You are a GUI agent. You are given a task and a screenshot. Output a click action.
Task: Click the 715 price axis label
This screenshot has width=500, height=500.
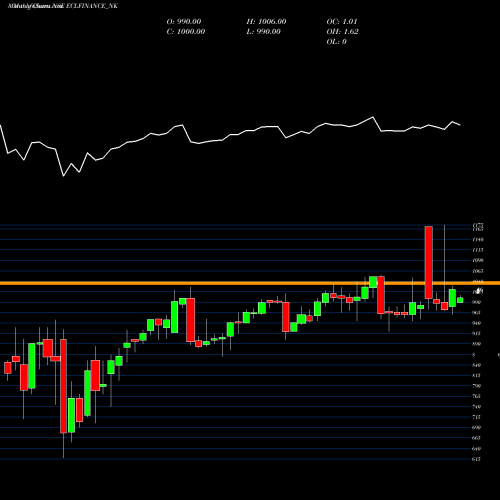click(477, 417)
